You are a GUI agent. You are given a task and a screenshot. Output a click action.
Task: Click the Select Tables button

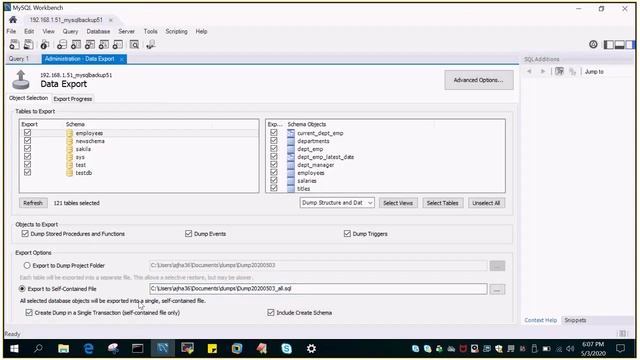[442, 203]
